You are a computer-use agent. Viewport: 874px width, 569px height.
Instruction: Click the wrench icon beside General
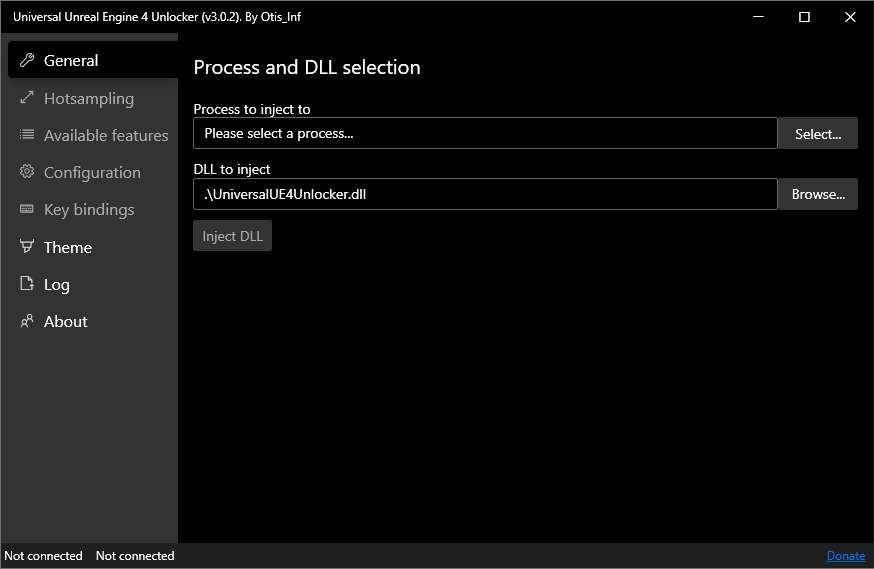[x=27, y=60]
